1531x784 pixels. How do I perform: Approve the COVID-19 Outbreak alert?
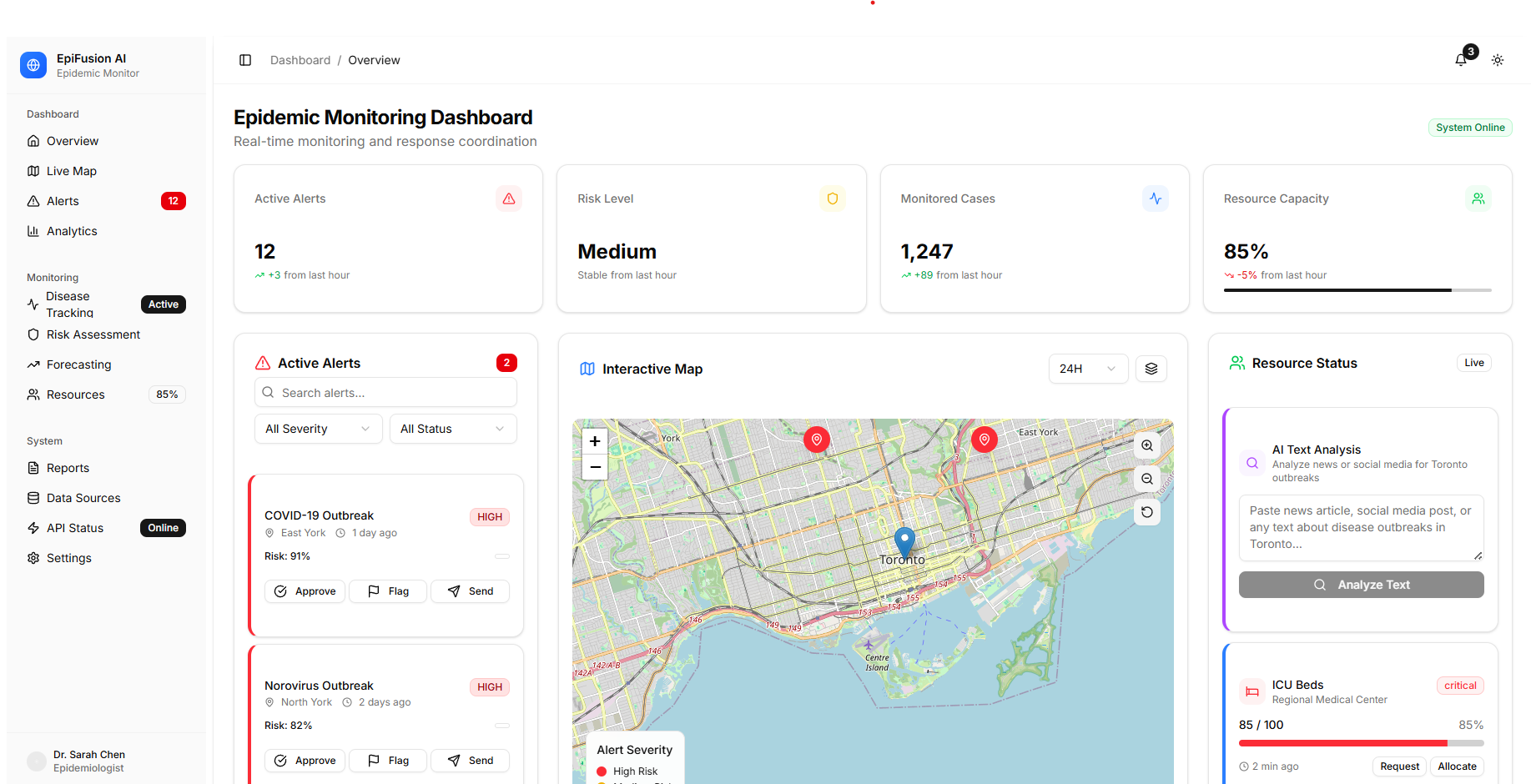[x=305, y=591]
